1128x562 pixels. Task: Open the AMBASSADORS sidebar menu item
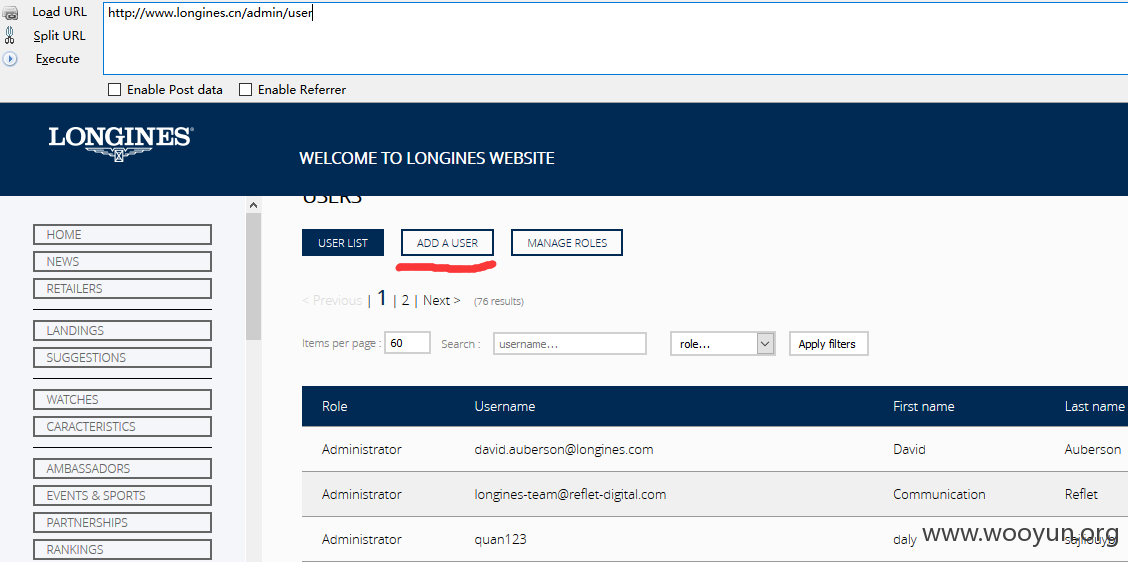(x=122, y=468)
